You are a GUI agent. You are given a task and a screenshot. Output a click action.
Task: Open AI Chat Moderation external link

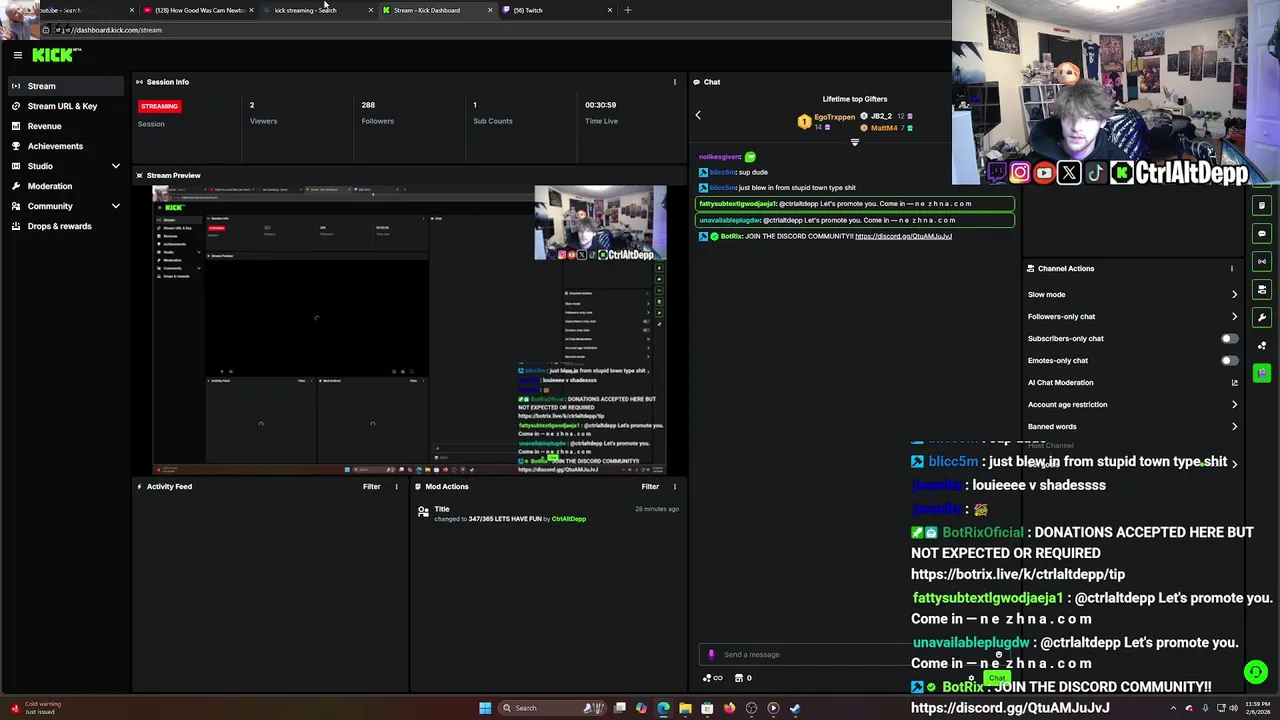coord(1234,382)
